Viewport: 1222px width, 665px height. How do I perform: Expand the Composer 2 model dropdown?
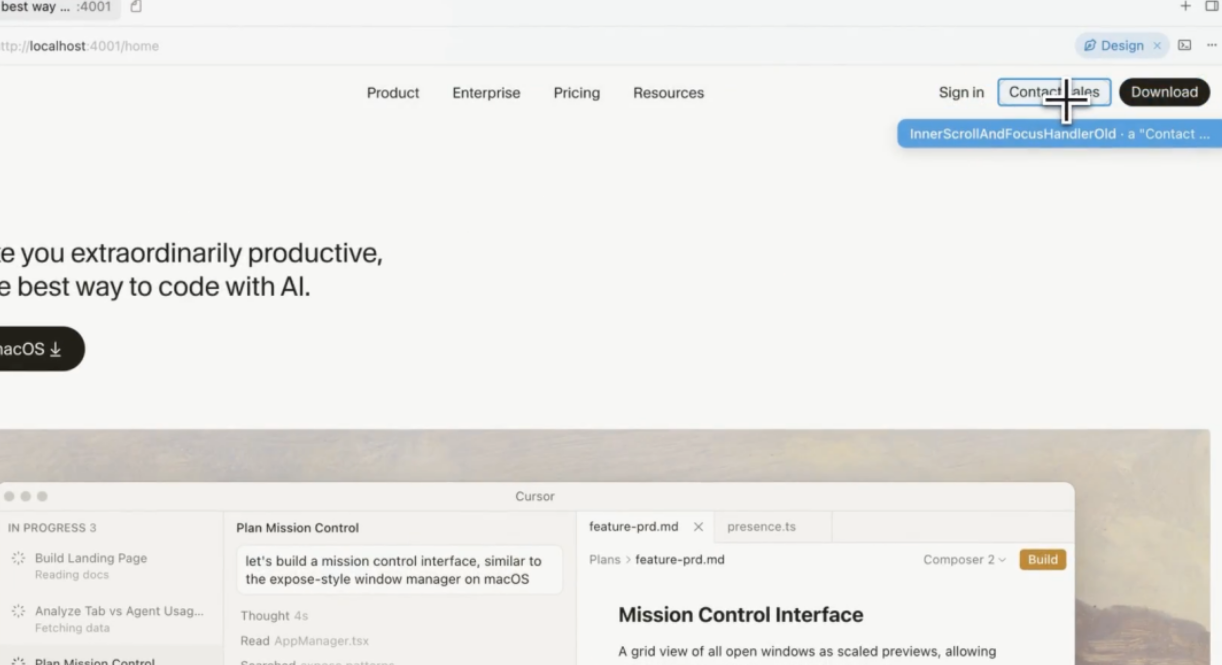pos(964,560)
